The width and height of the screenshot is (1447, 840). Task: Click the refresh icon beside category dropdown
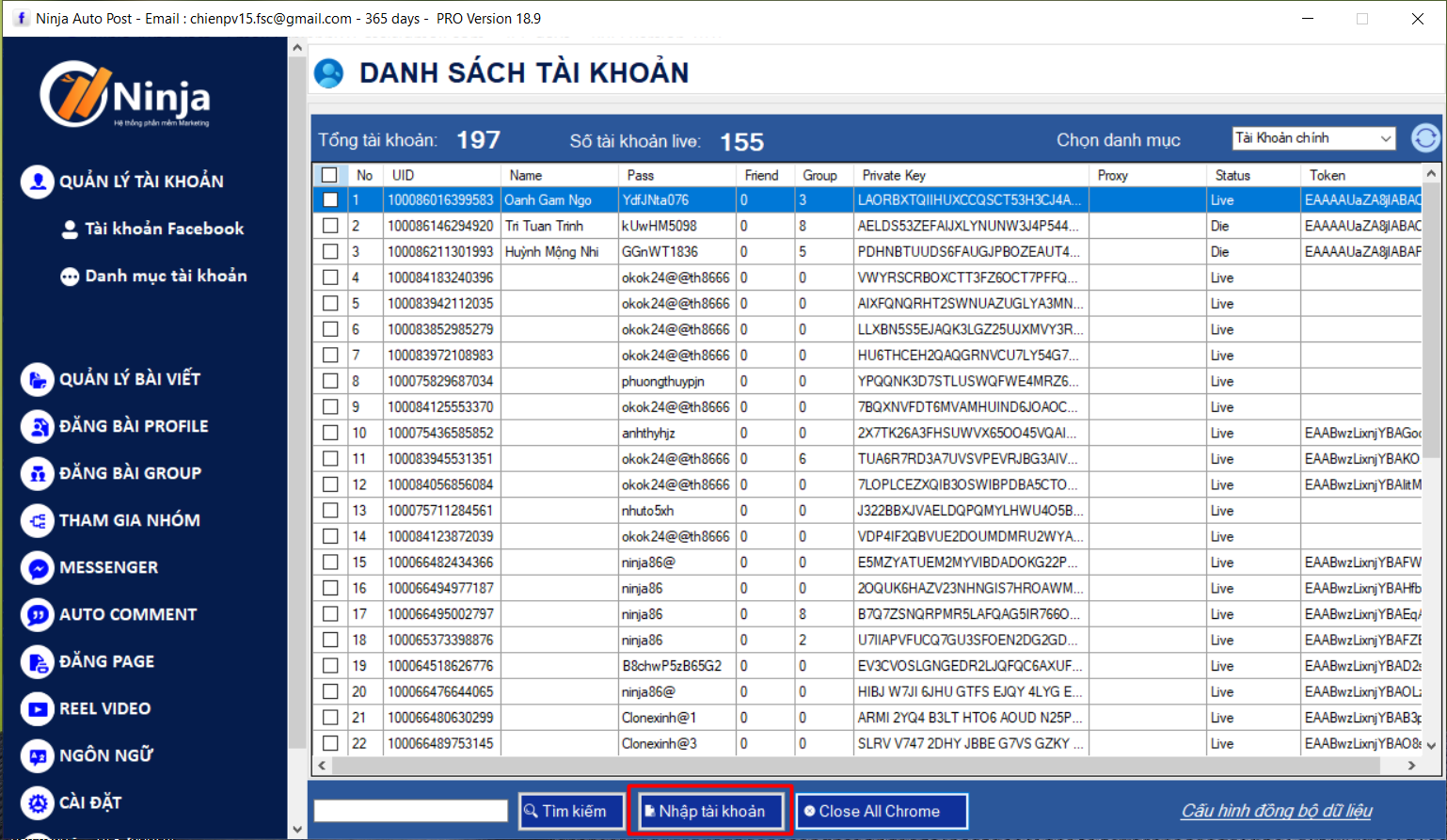tap(1426, 138)
